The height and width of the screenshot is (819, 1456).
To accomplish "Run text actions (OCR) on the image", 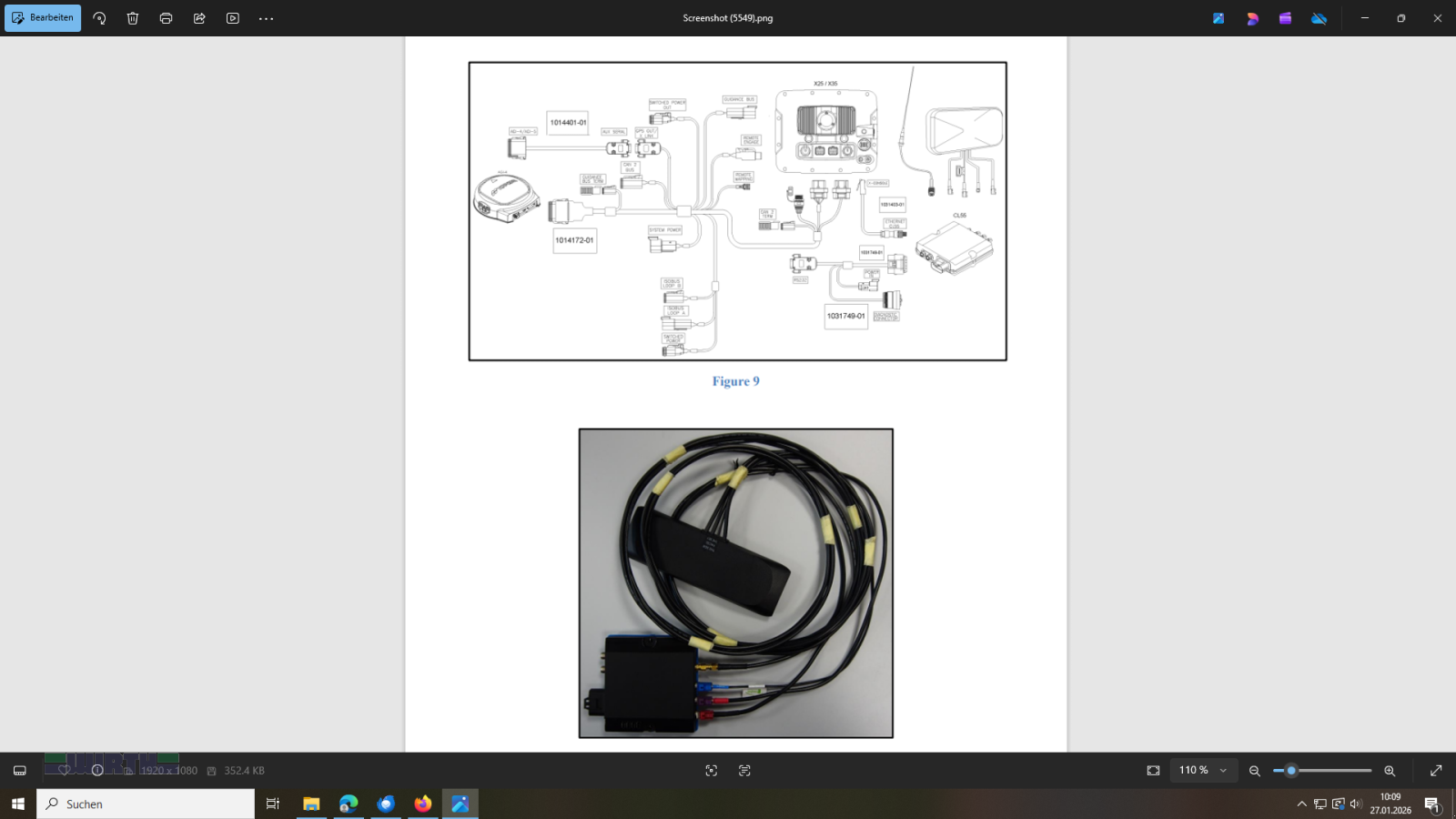I will pyautogui.click(x=744, y=770).
